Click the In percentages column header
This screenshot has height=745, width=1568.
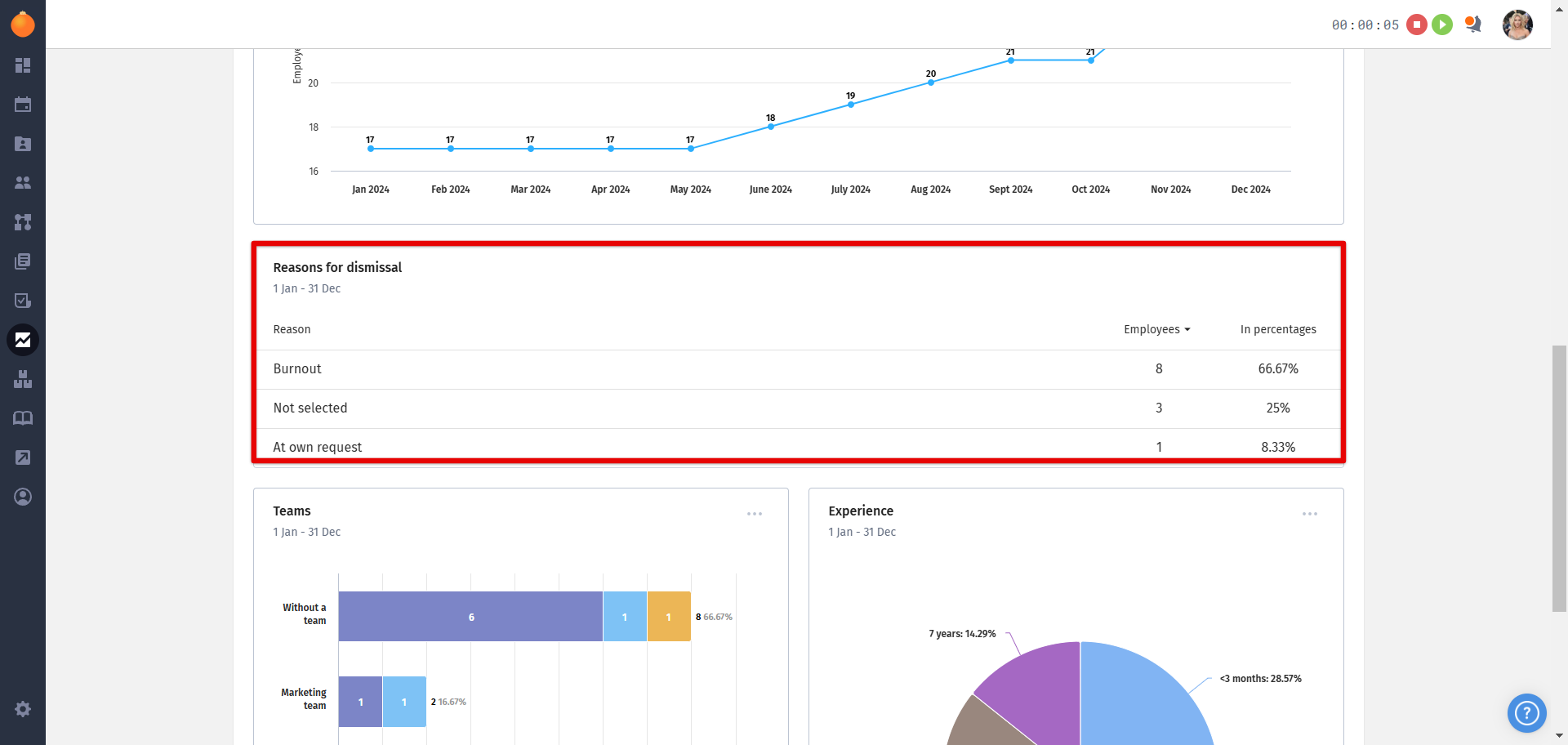click(1278, 329)
